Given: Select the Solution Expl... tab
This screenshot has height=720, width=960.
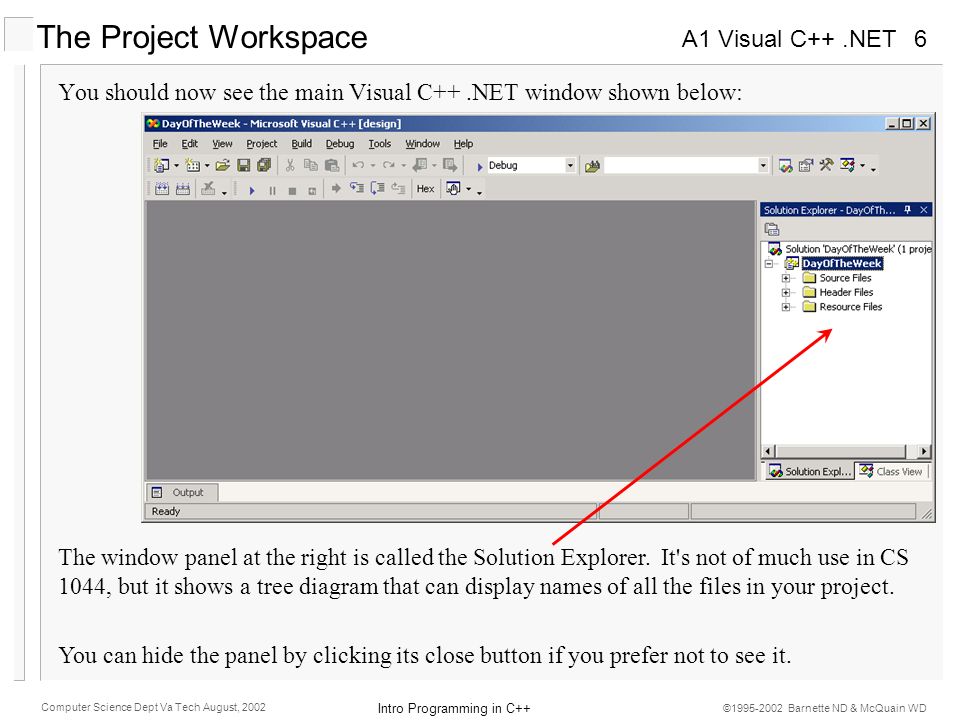Looking at the screenshot, I should coord(810,471).
